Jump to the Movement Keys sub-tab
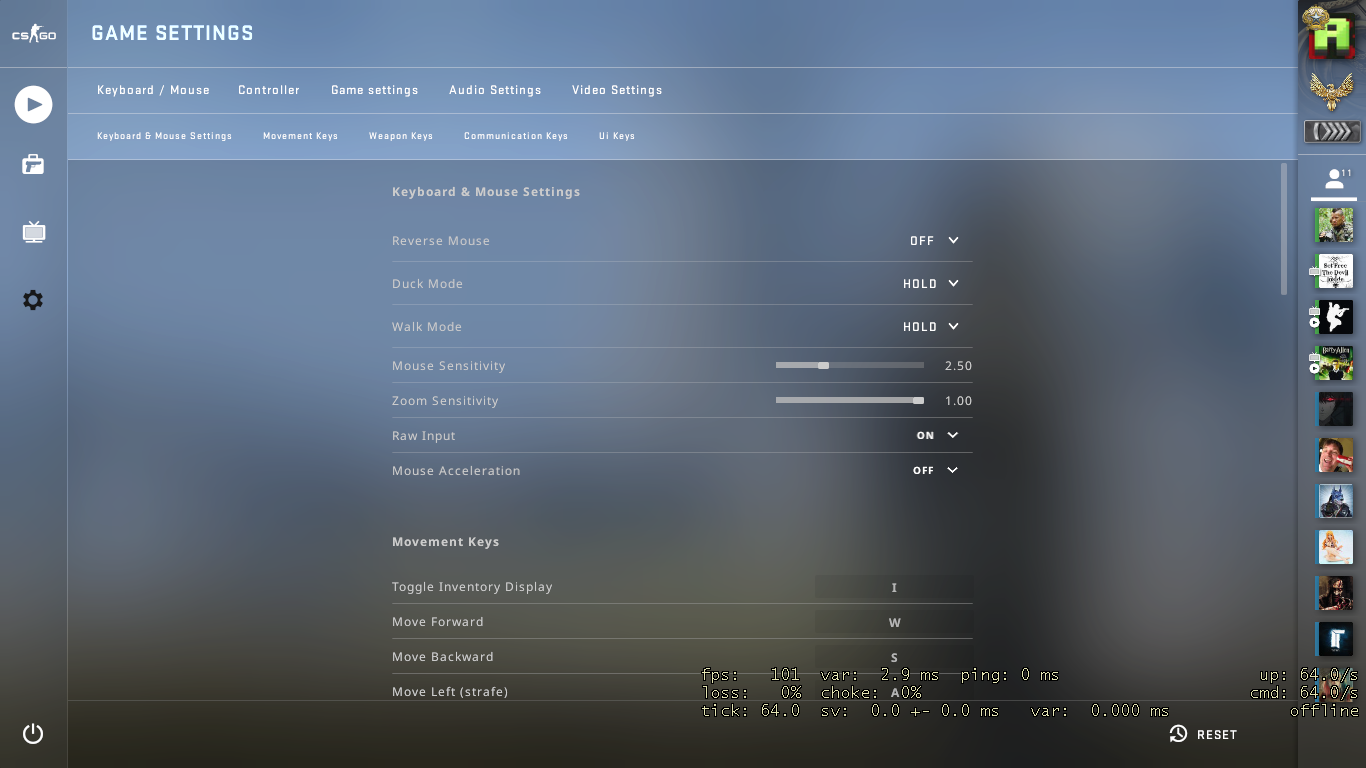Screen dimensions: 1366x768 pyautogui.click(x=300, y=136)
